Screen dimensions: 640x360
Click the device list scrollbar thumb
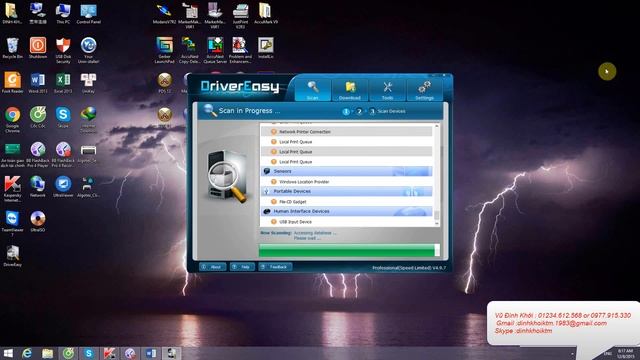[x=437, y=215]
